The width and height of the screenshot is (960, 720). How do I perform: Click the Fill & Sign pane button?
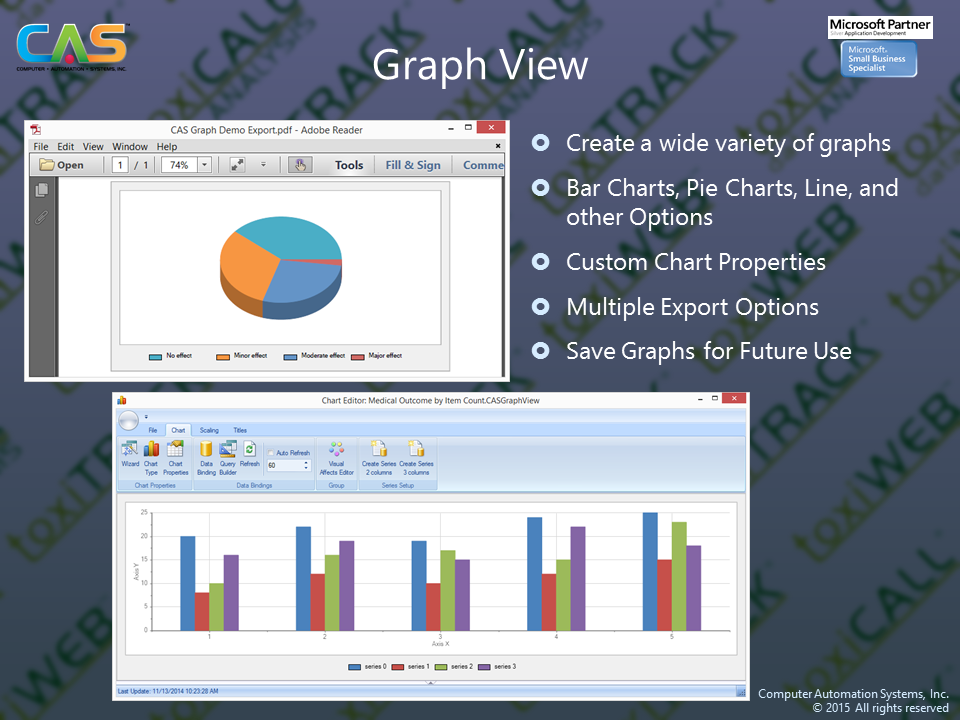413,165
